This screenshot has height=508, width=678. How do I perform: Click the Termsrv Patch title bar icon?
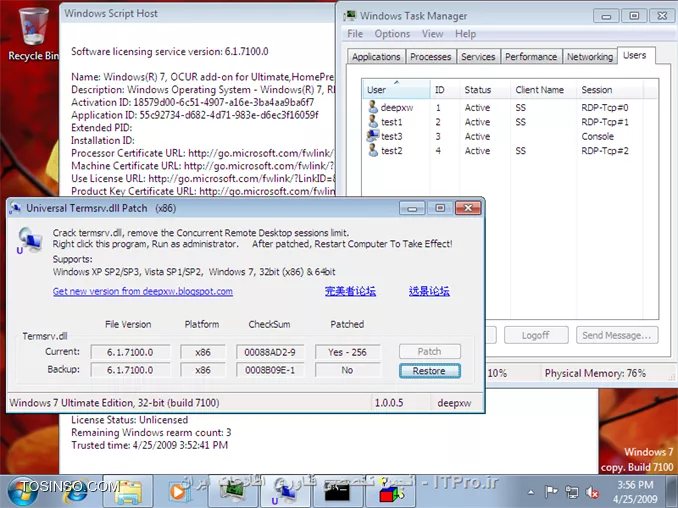tap(15, 208)
